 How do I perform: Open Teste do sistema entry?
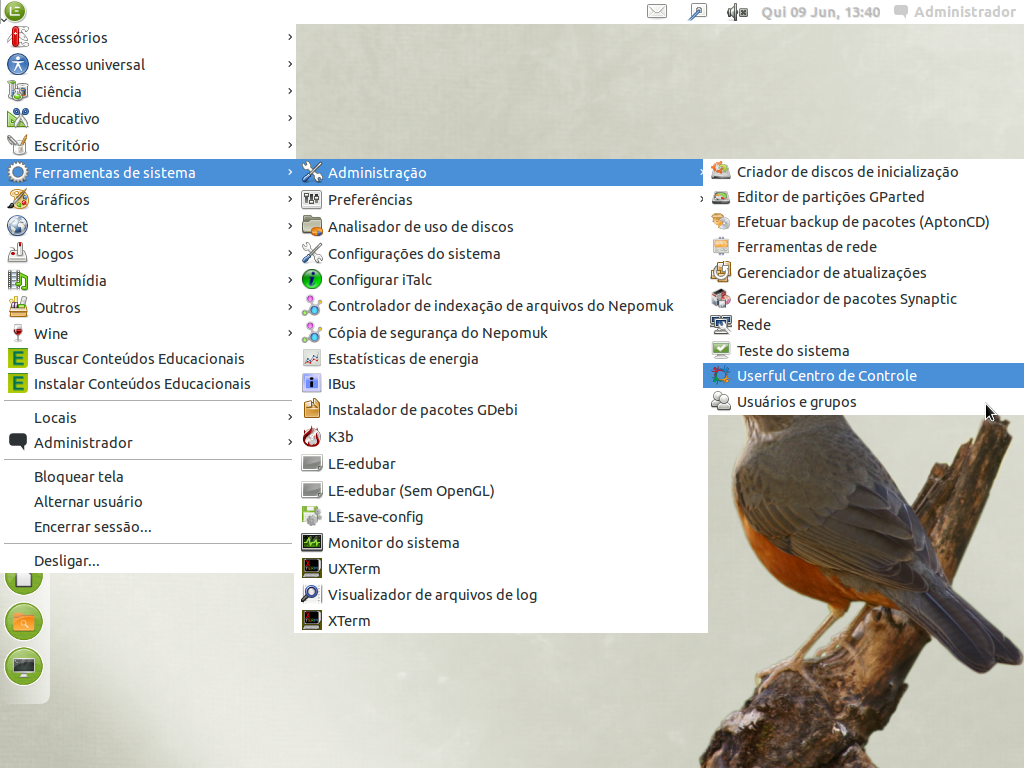pyautogui.click(x=863, y=351)
